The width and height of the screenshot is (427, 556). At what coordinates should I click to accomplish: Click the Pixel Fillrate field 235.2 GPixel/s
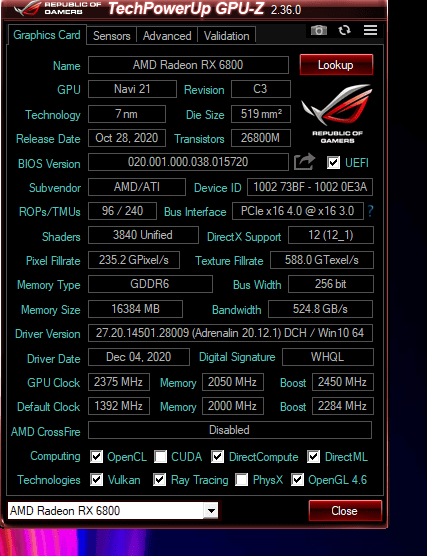point(134,260)
